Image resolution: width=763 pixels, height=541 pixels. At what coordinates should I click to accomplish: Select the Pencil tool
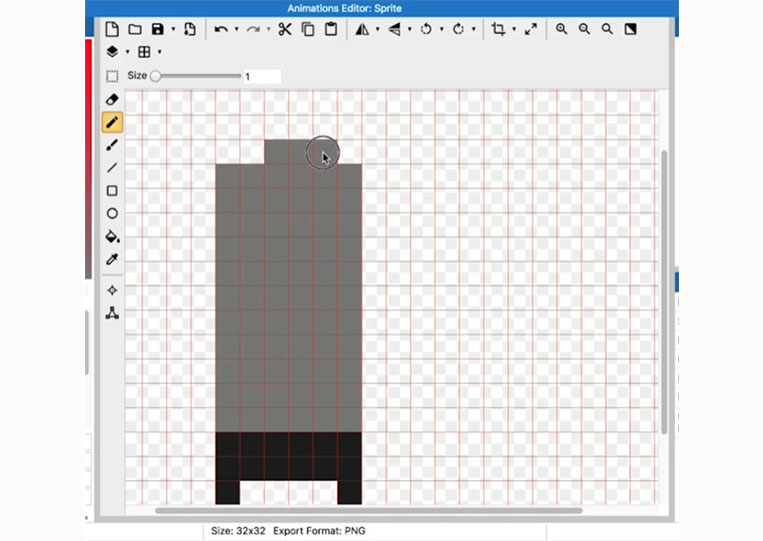click(x=112, y=122)
